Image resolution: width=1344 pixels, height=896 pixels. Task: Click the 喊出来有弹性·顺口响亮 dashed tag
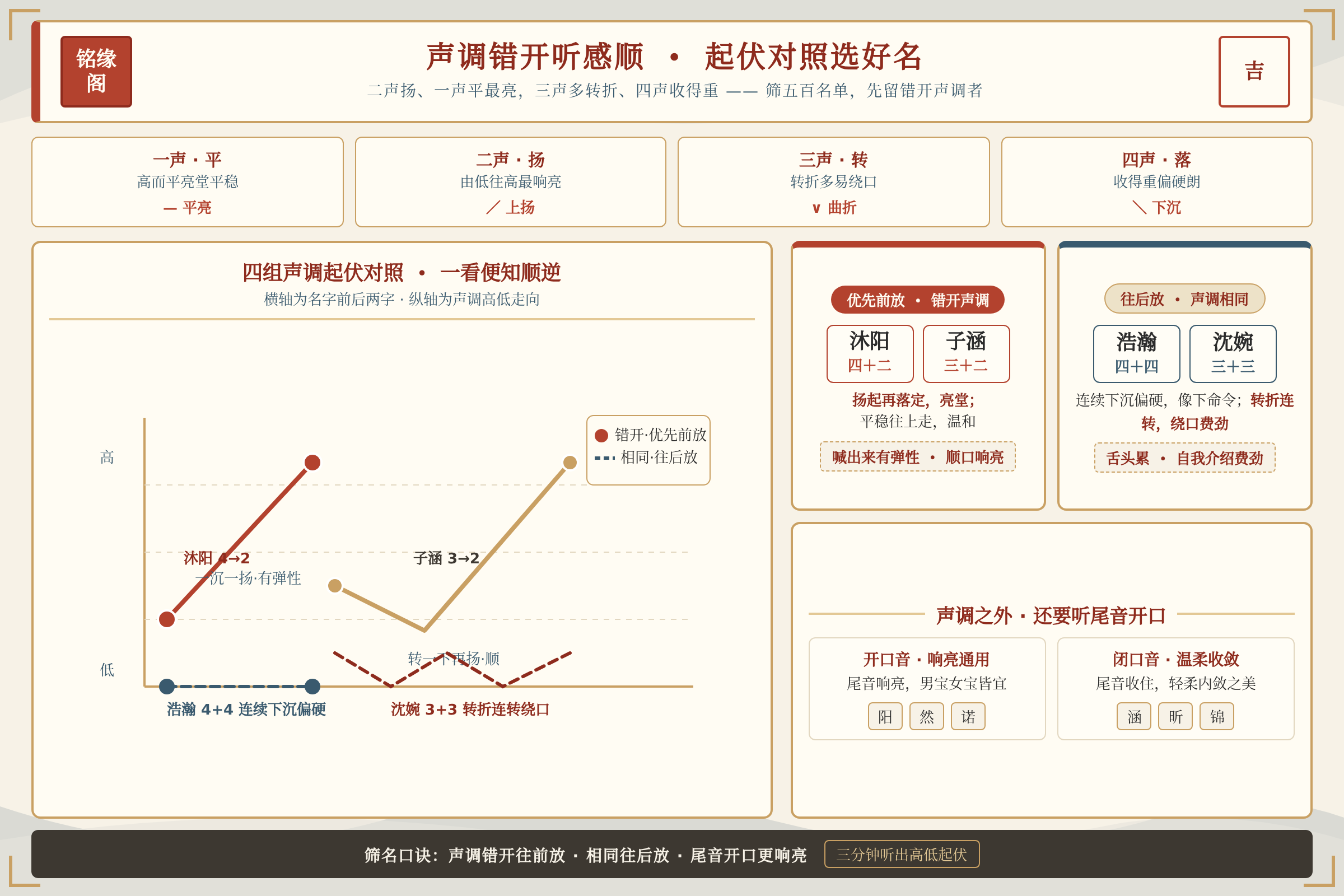click(918, 456)
